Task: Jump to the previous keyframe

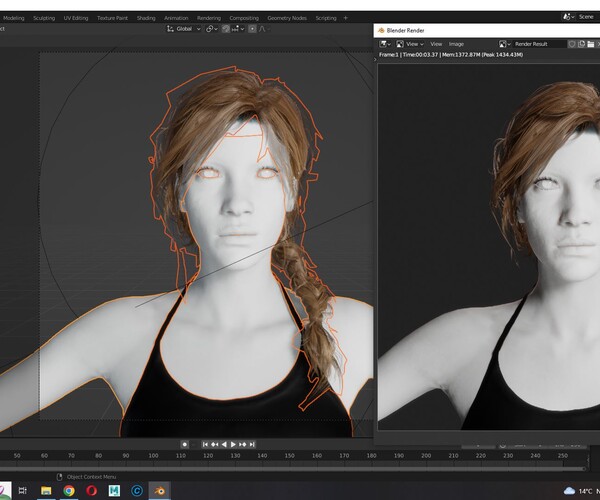Action: [x=215, y=444]
